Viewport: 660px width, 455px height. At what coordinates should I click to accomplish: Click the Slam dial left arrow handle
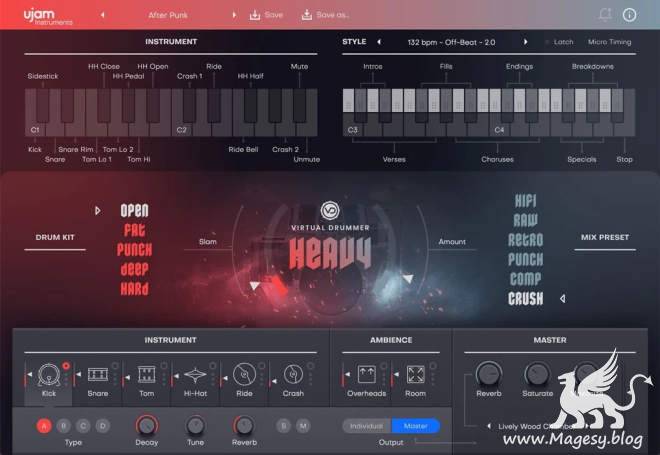tap(254, 286)
